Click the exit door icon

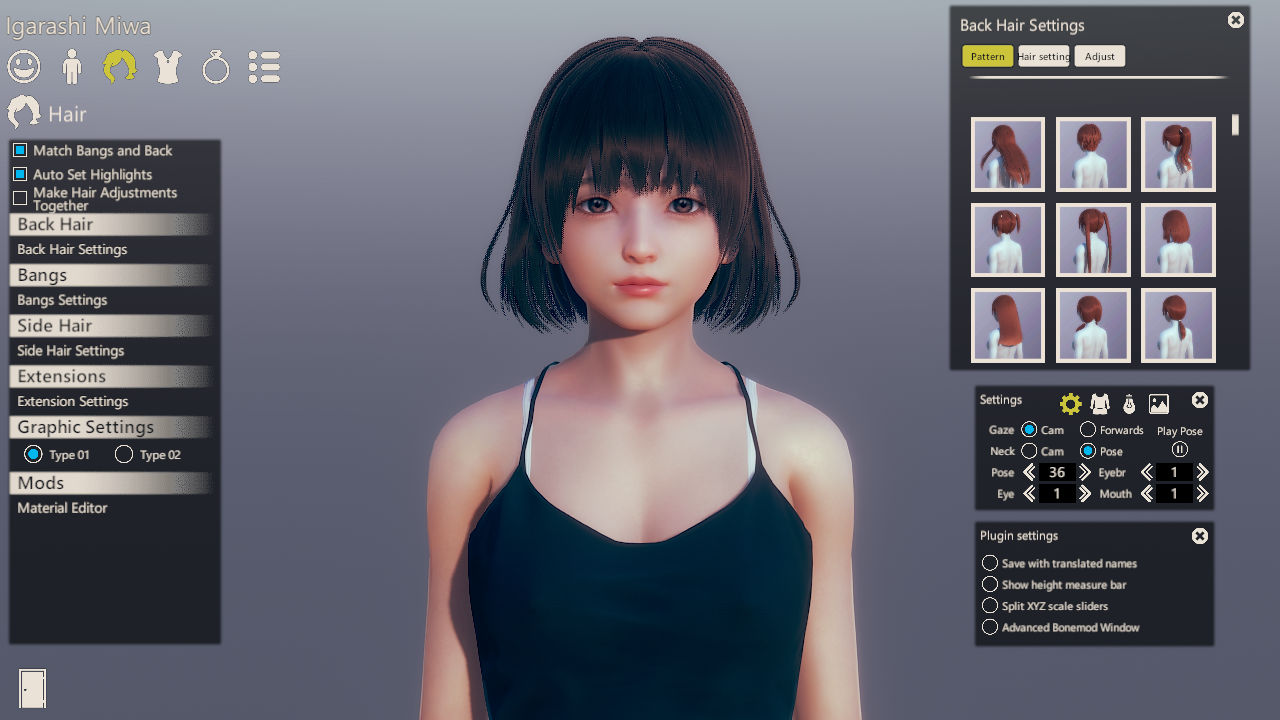pos(32,688)
